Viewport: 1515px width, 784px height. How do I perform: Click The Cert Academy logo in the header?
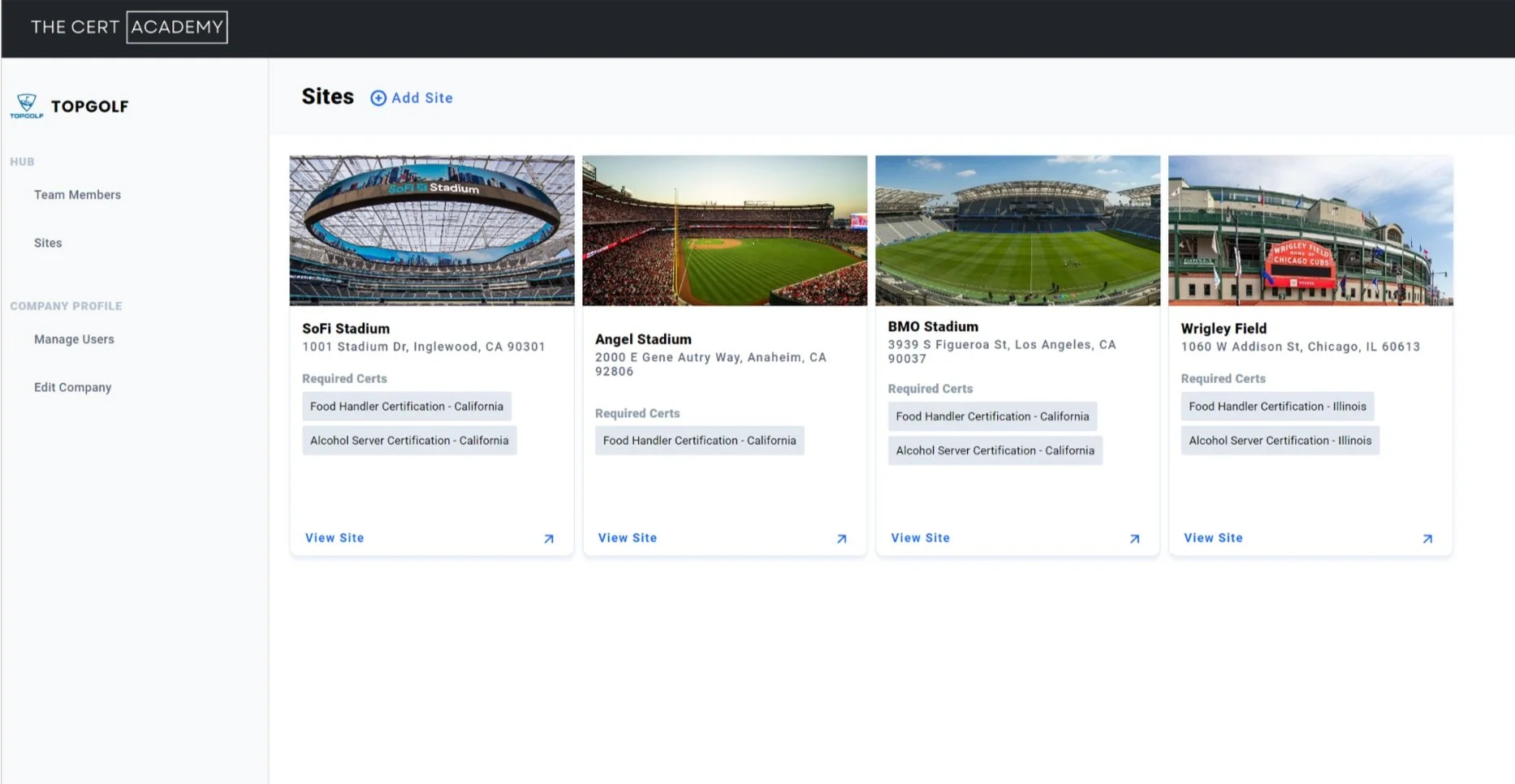(x=129, y=27)
